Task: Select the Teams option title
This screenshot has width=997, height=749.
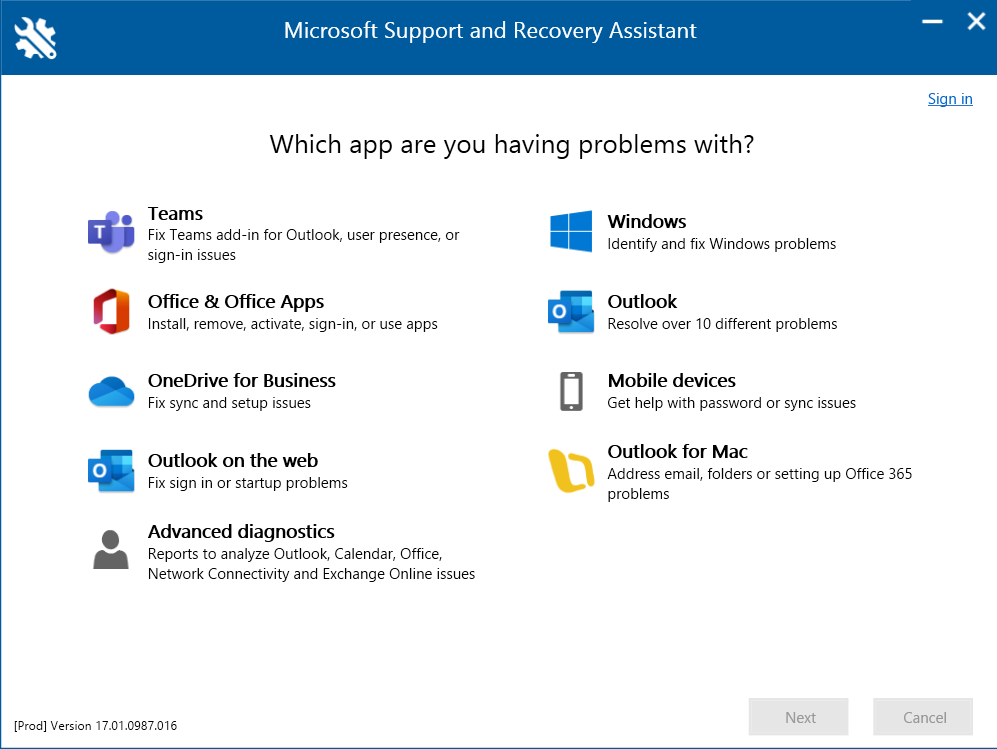Action: pos(175,214)
